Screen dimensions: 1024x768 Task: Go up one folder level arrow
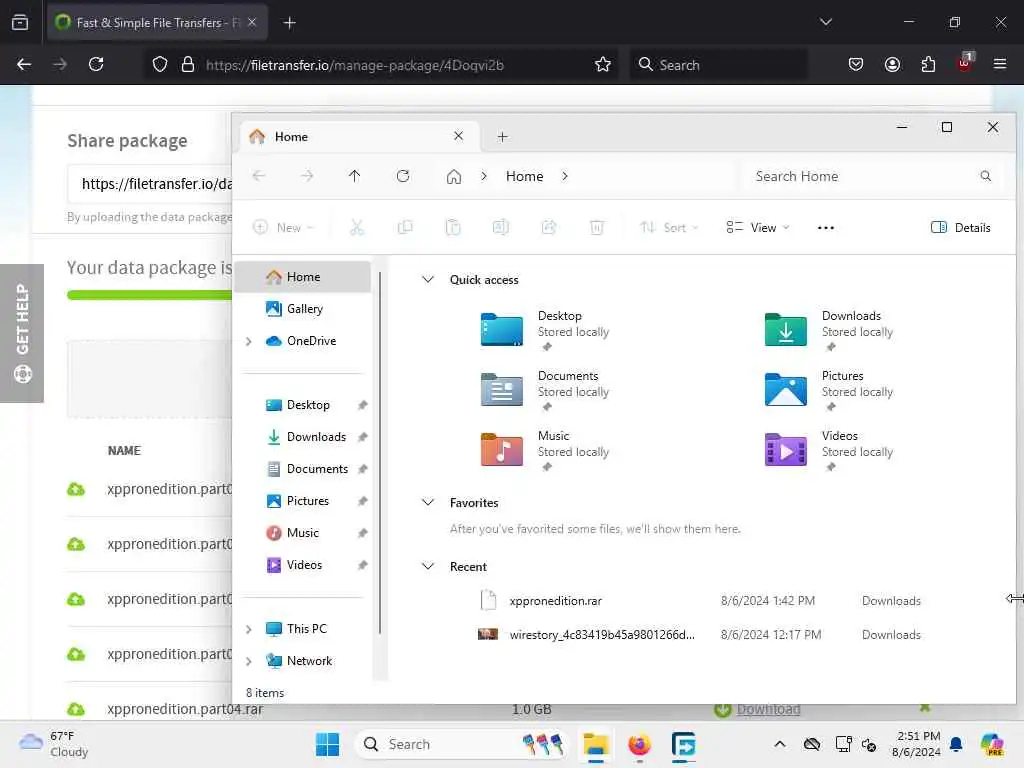click(x=355, y=176)
